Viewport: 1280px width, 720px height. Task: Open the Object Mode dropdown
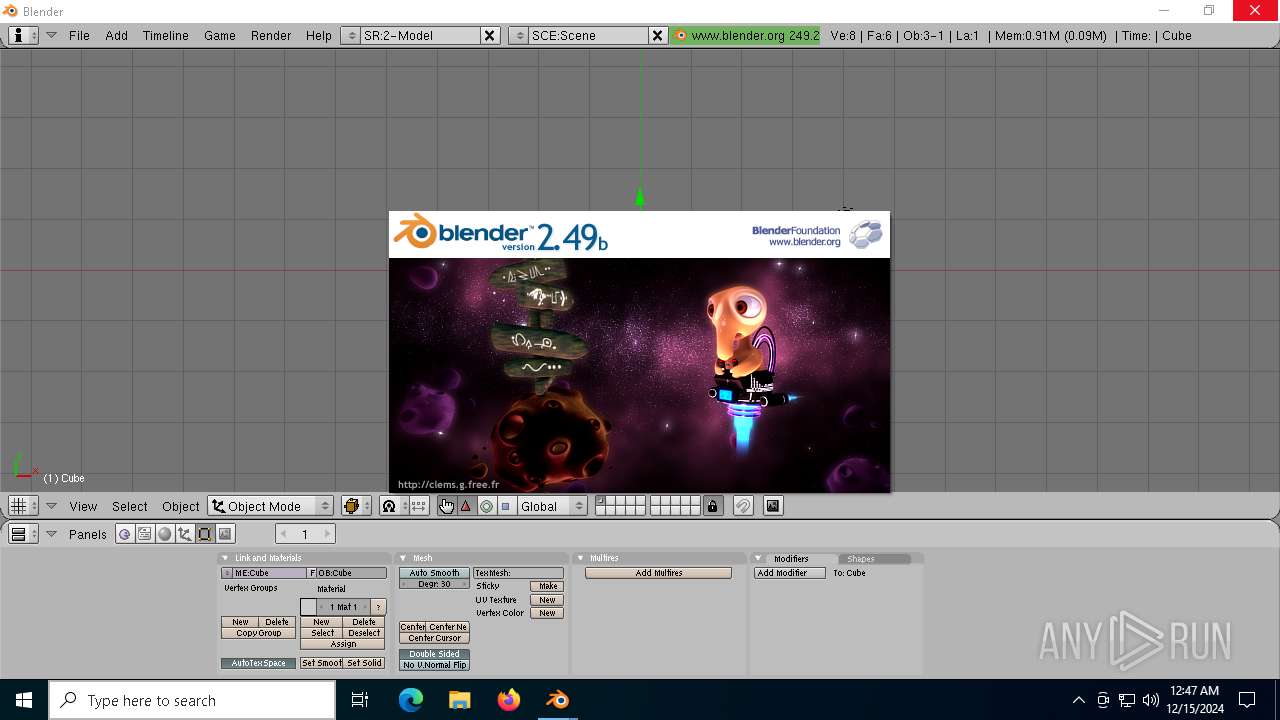coord(271,506)
